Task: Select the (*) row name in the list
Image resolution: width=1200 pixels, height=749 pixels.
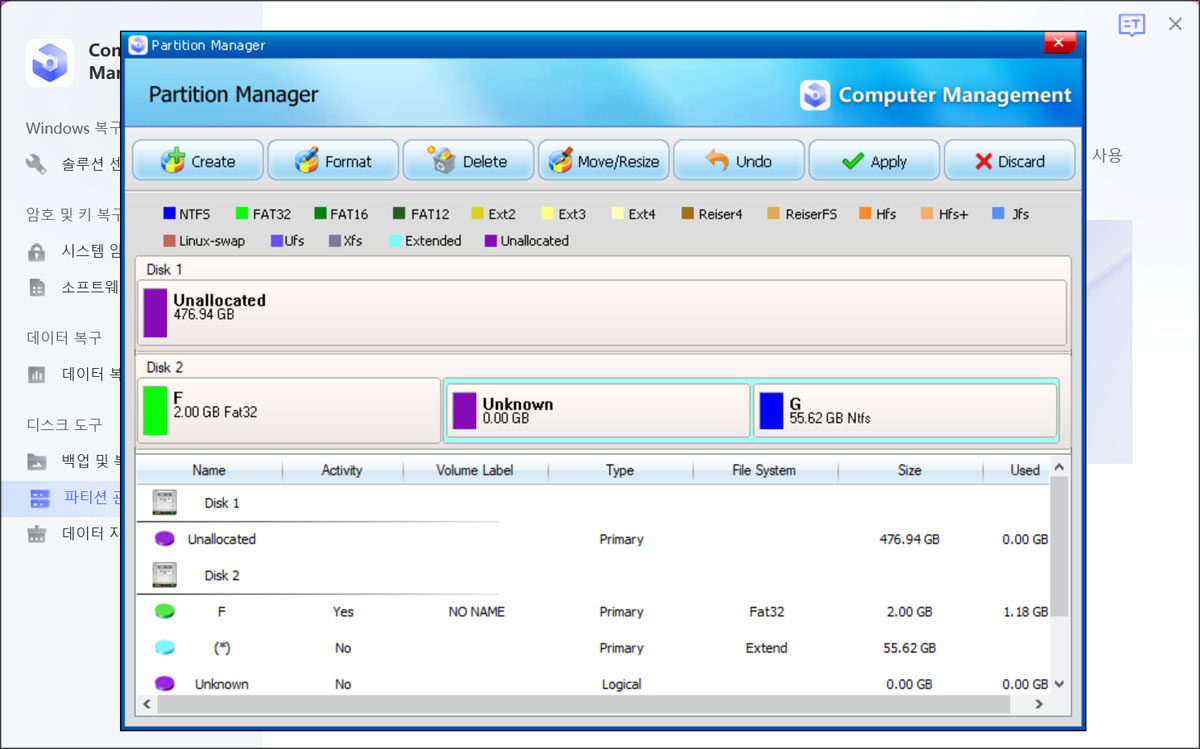Action: pos(222,648)
